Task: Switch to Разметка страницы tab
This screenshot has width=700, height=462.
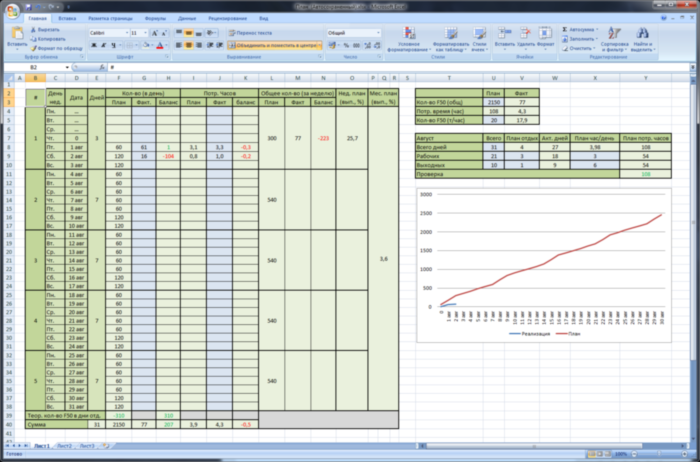Action: (110, 19)
